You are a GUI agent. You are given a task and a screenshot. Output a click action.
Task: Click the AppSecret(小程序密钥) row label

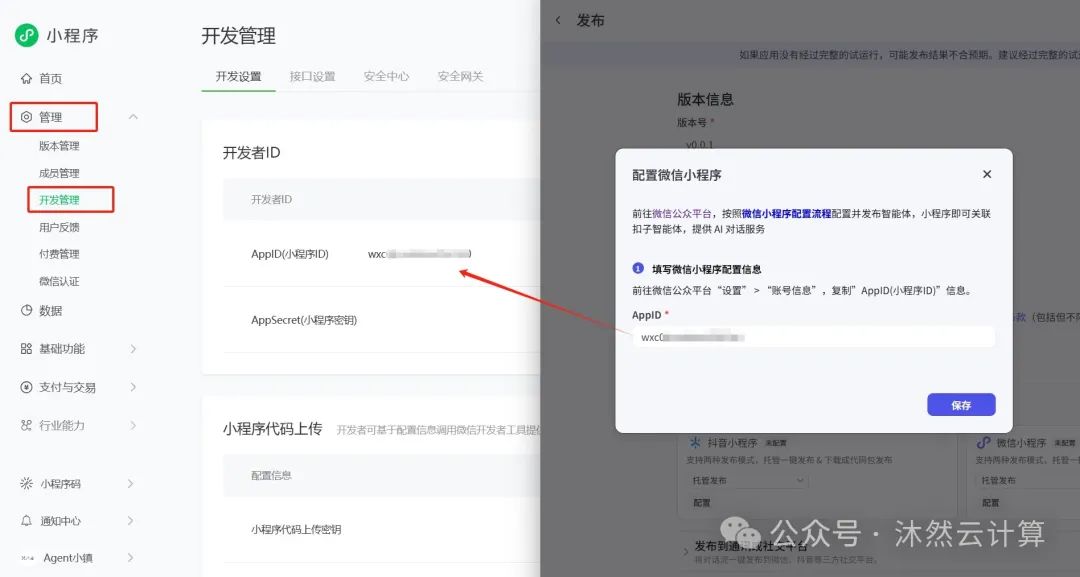point(304,320)
